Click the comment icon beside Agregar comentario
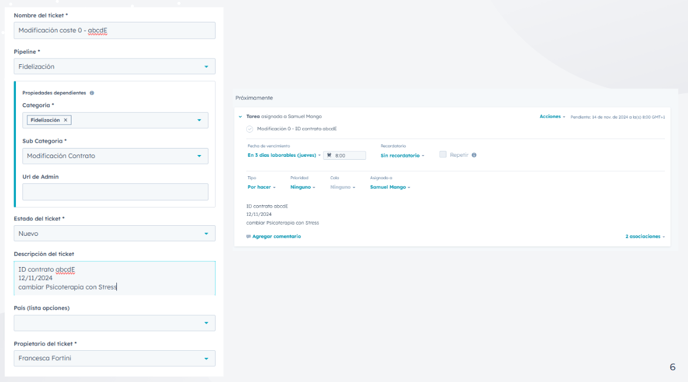This screenshot has width=688, height=382. tap(248, 236)
